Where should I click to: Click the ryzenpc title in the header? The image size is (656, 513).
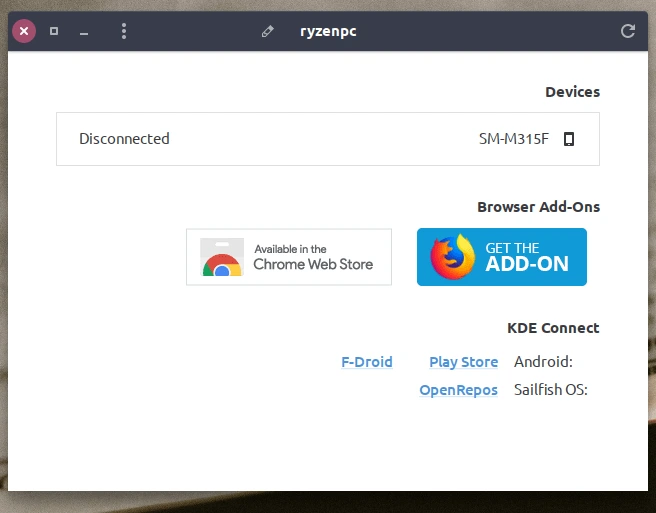328,31
